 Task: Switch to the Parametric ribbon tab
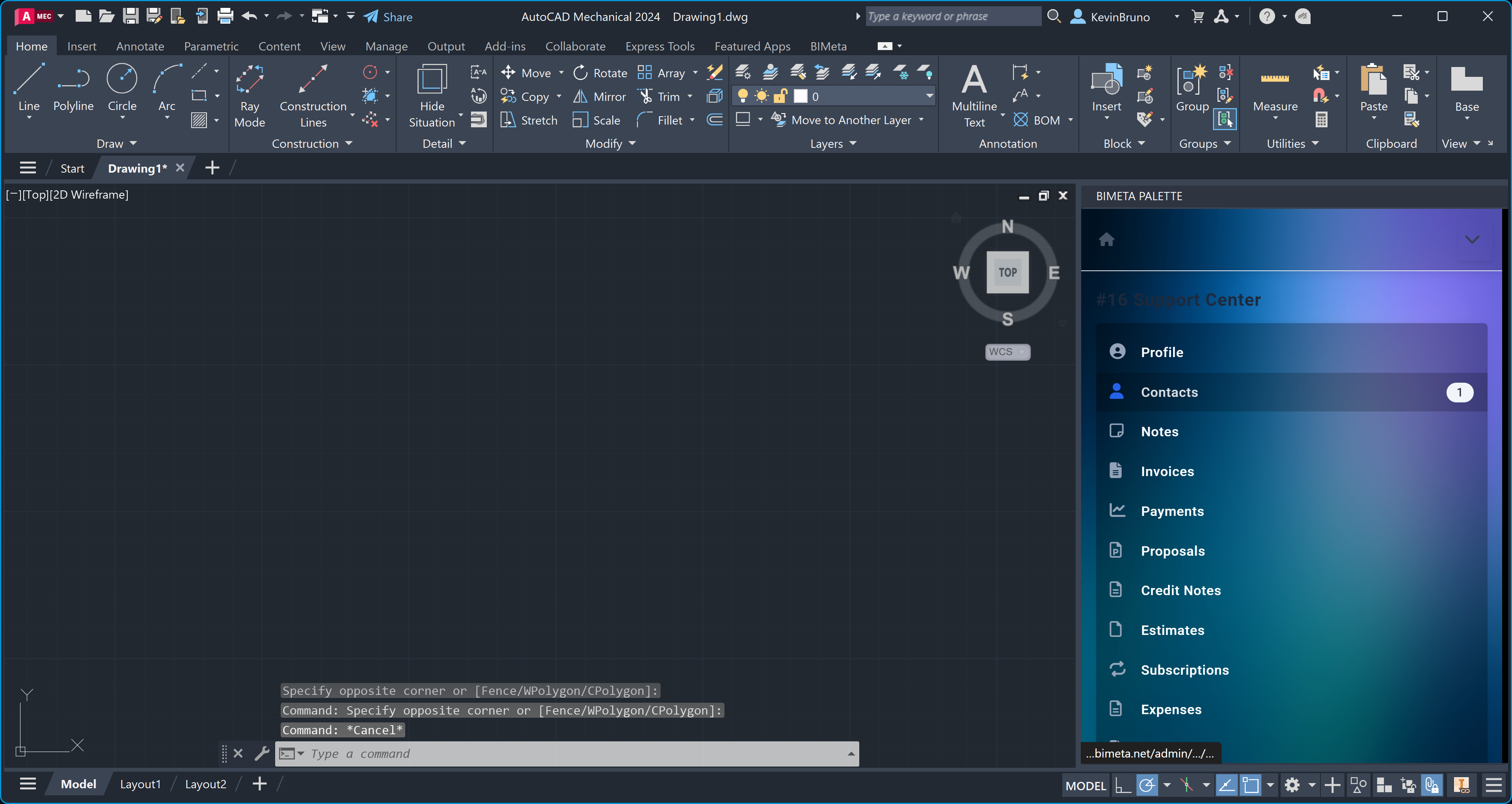211,47
